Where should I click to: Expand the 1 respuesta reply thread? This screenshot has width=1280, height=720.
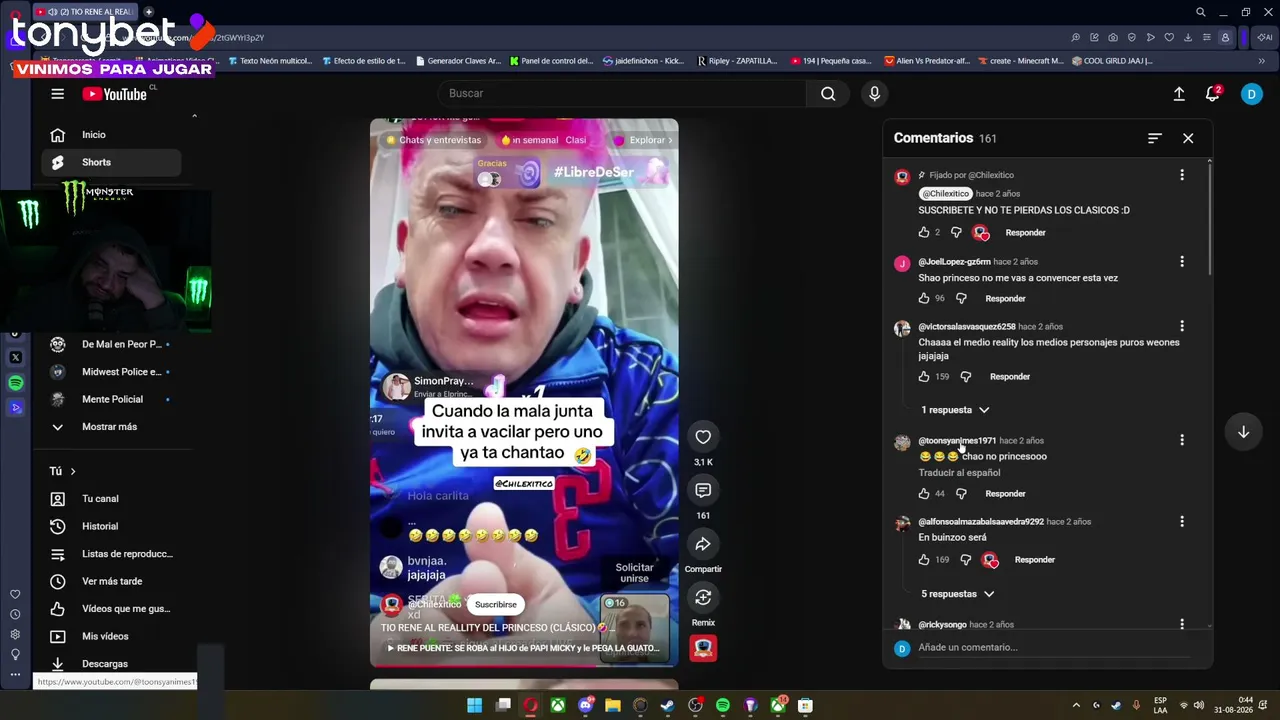tap(955, 410)
